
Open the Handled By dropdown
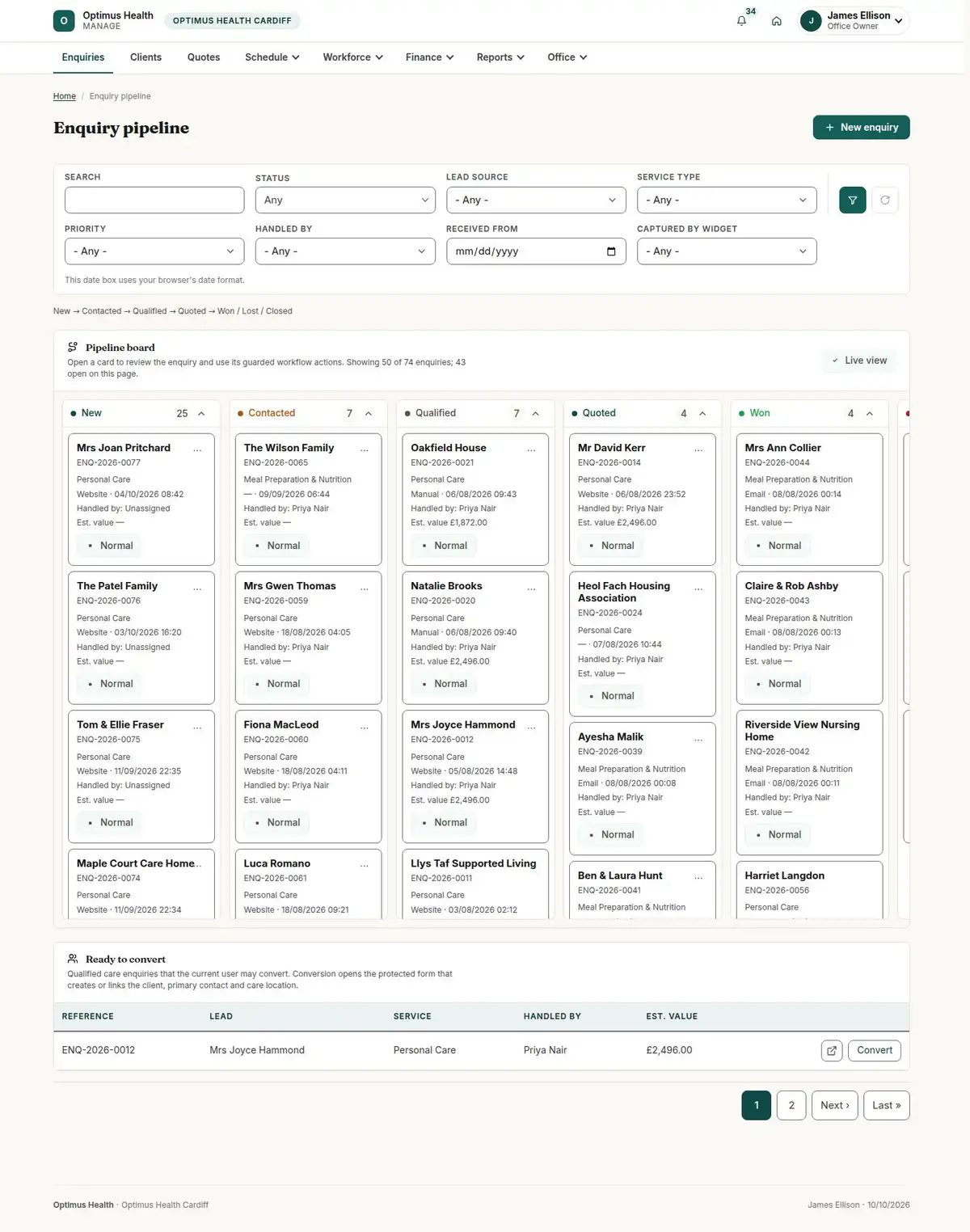tap(345, 251)
